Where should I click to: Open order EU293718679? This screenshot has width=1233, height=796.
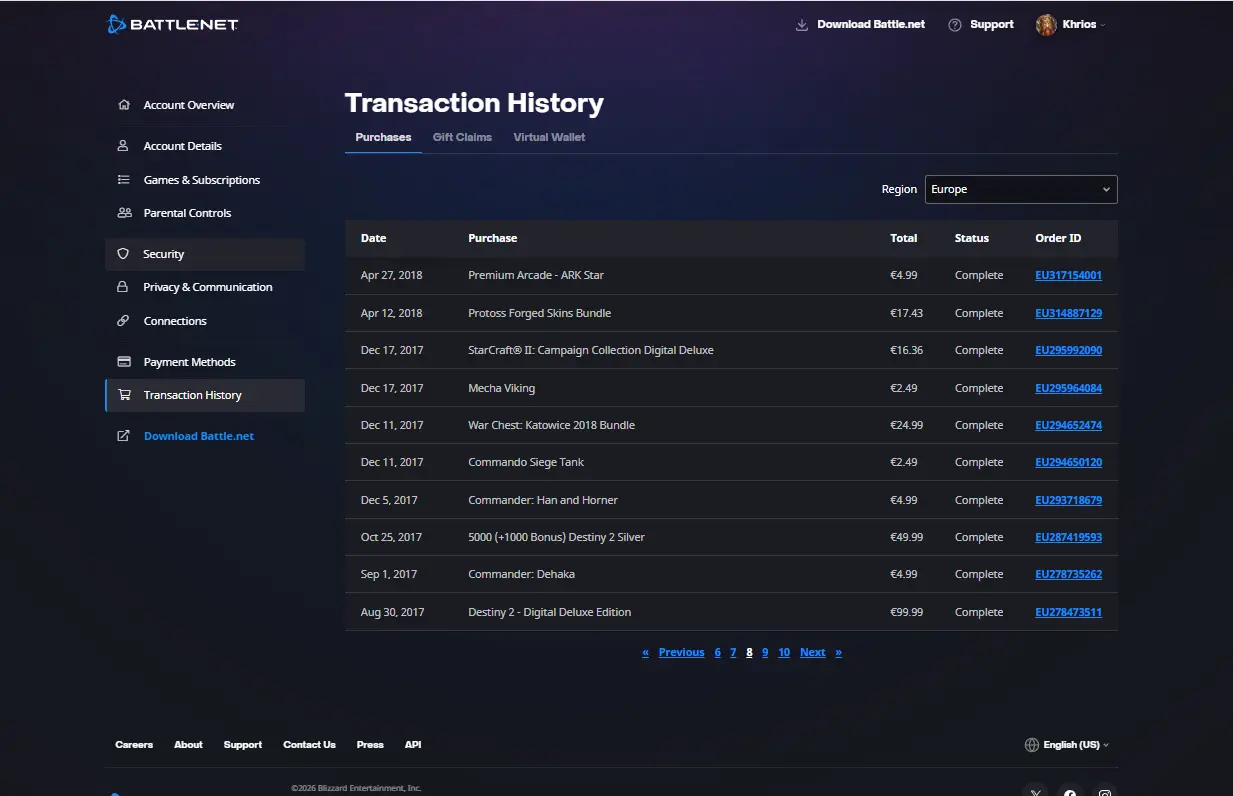pyautogui.click(x=1068, y=500)
